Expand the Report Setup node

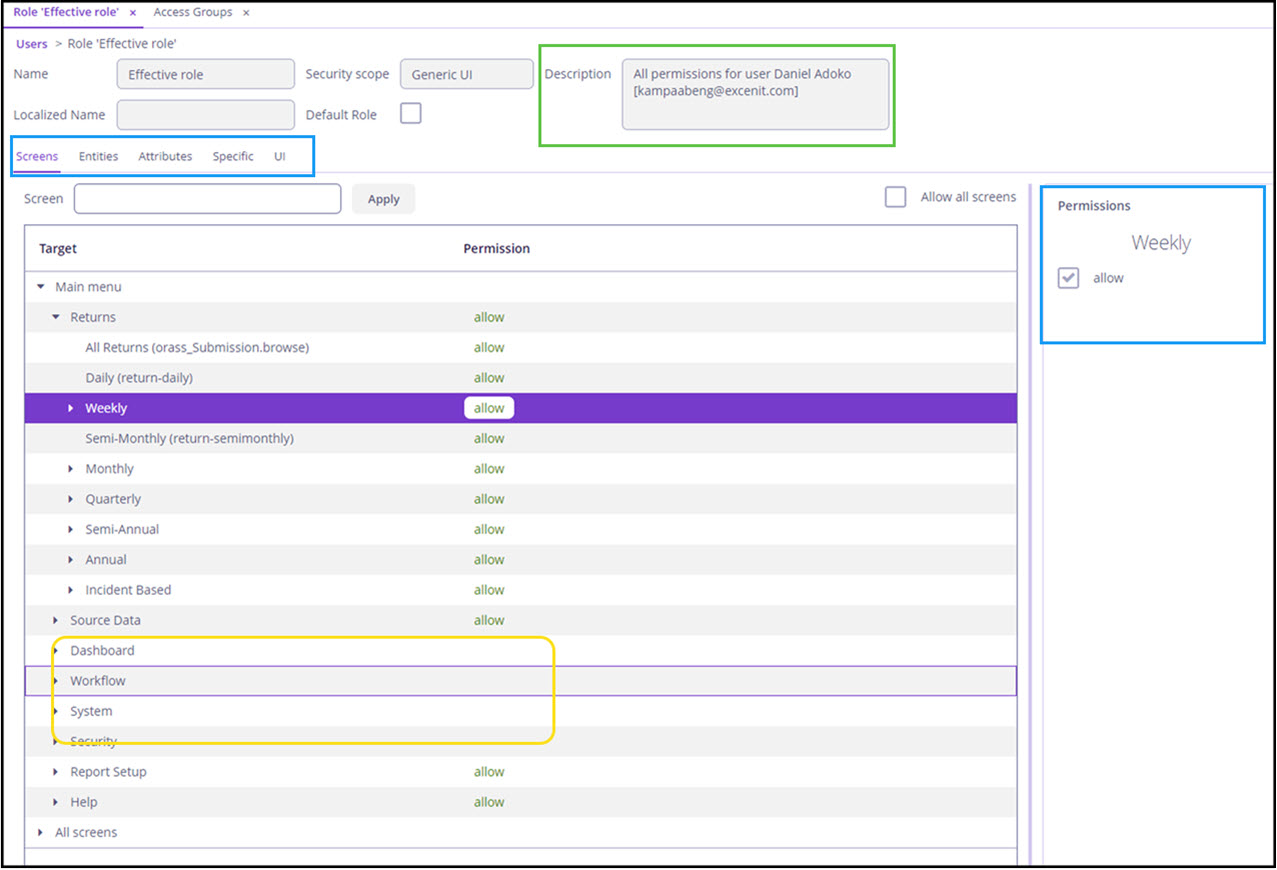coord(56,772)
